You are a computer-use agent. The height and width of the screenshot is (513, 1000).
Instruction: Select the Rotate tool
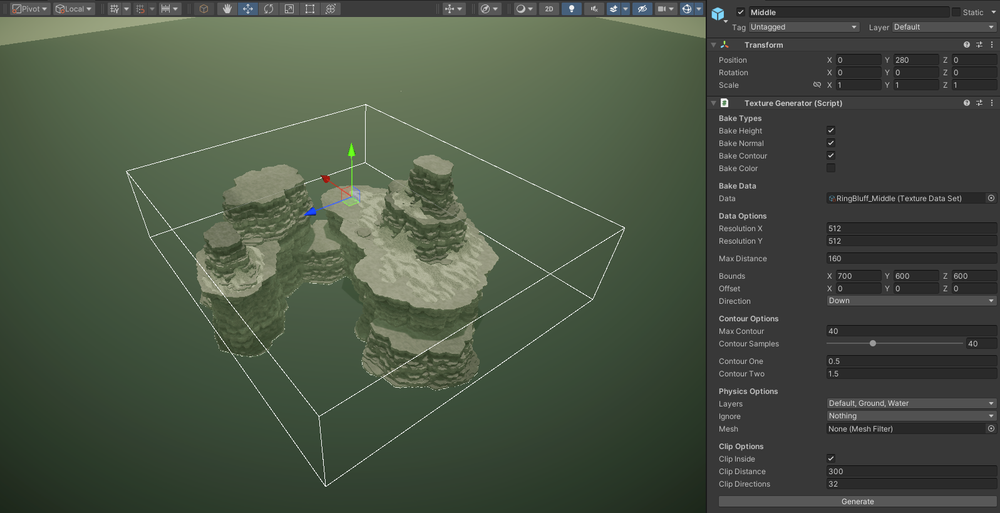(x=268, y=9)
